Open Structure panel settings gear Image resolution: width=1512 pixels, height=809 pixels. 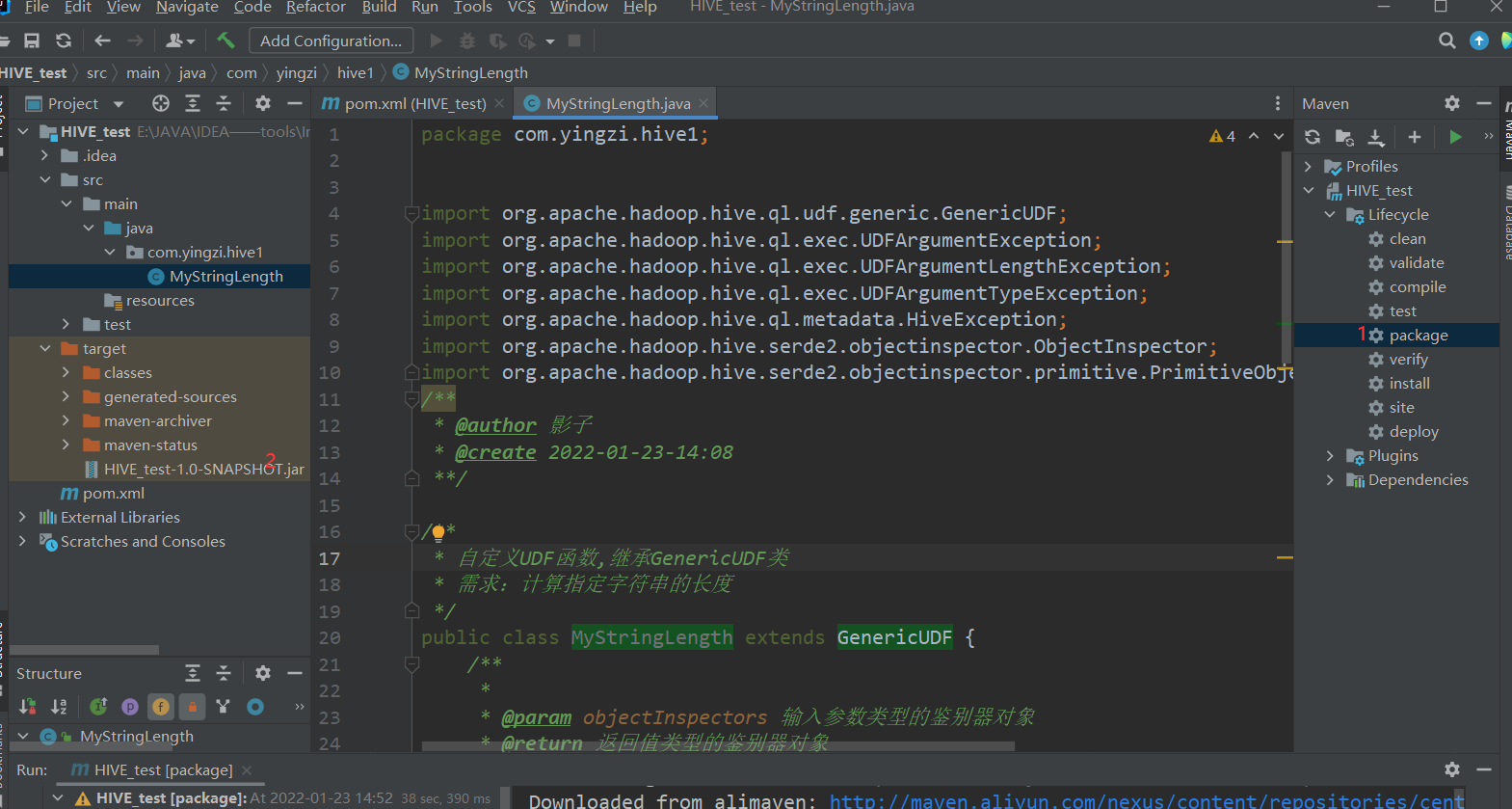[263, 673]
